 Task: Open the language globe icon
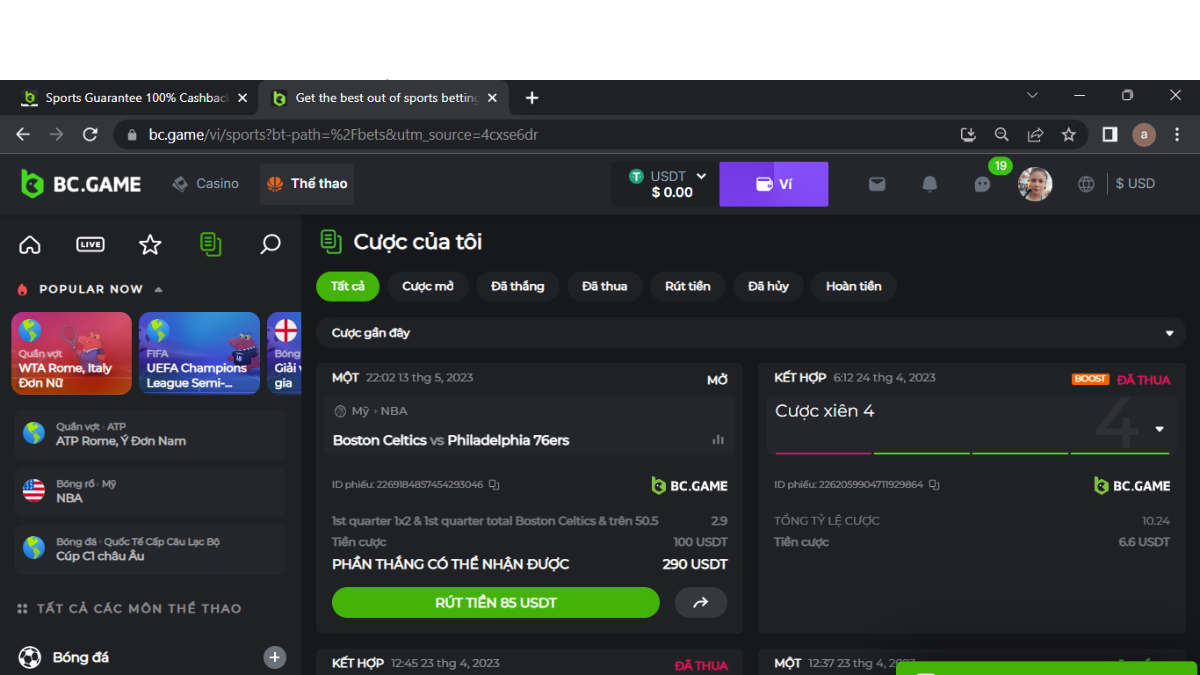click(1086, 184)
